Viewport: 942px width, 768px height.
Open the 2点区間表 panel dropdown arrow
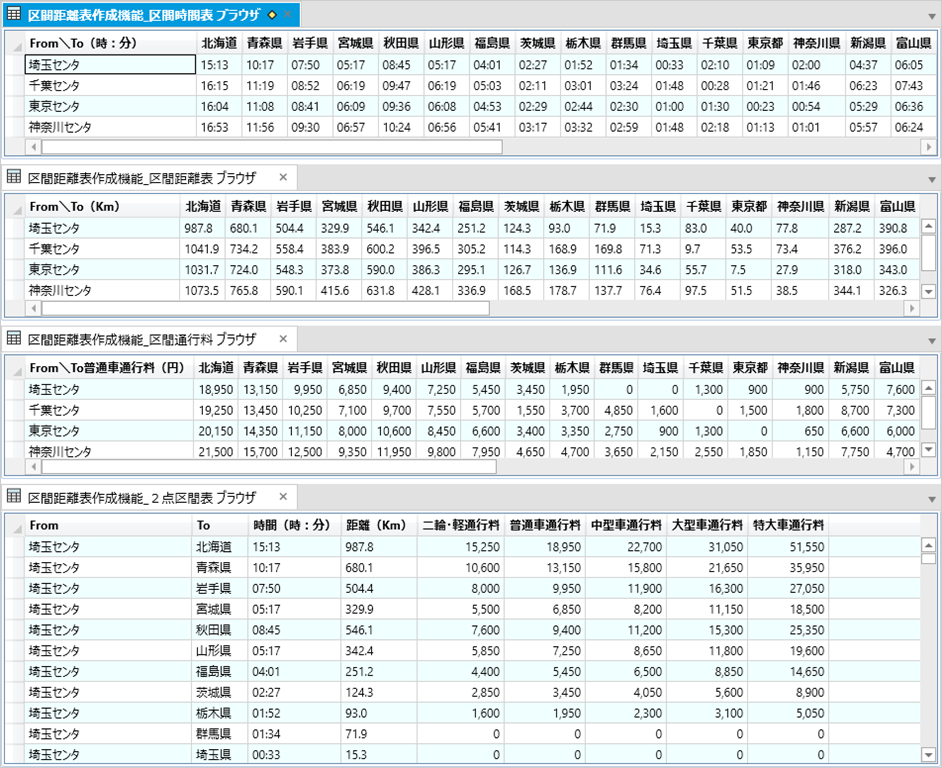click(932, 499)
